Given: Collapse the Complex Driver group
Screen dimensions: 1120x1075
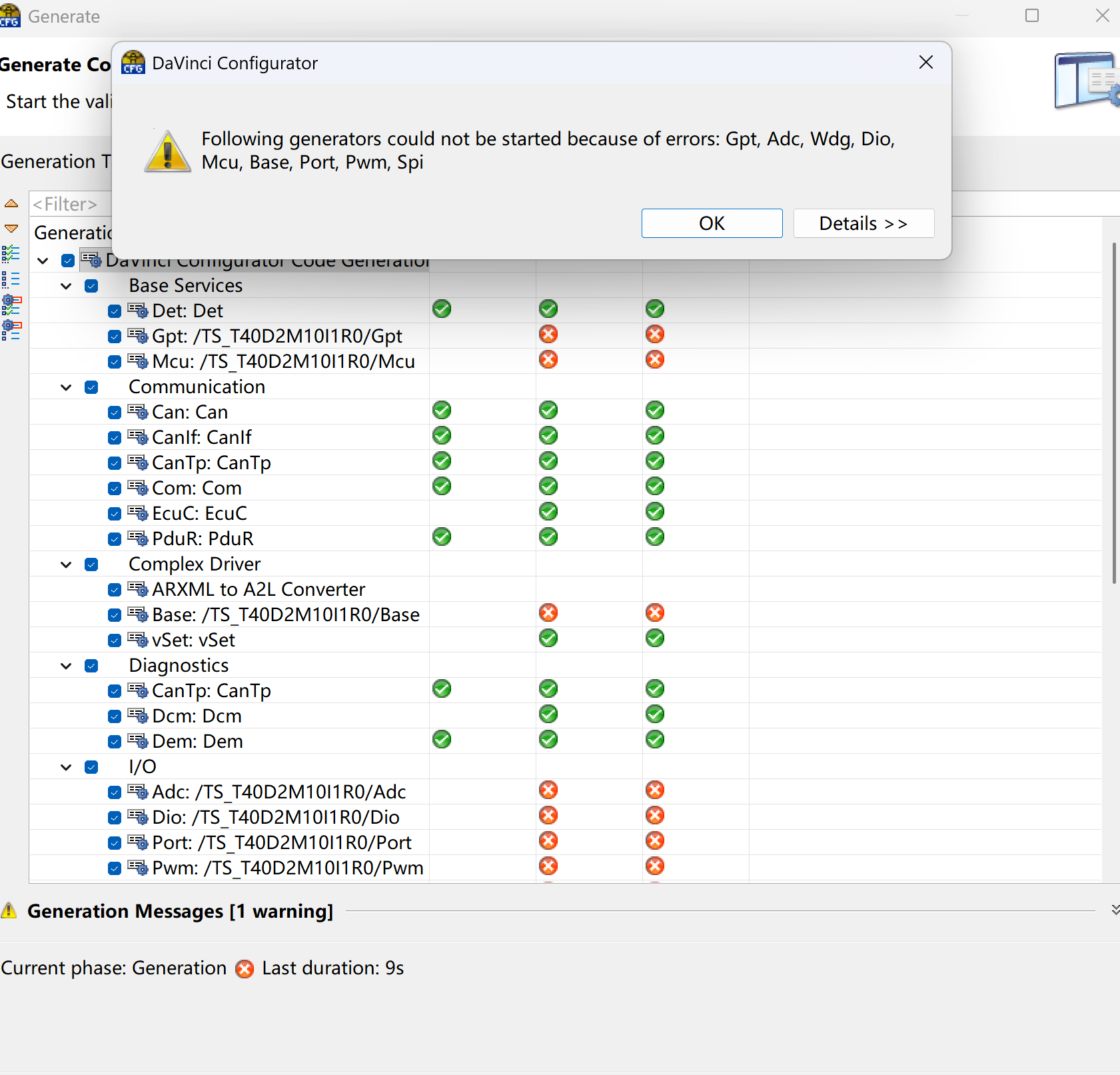Looking at the screenshot, I should point(66,564).
